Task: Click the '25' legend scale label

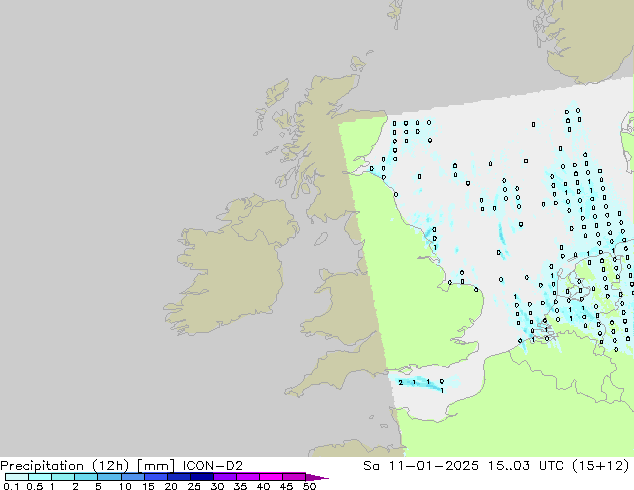Action: (194, 486)
